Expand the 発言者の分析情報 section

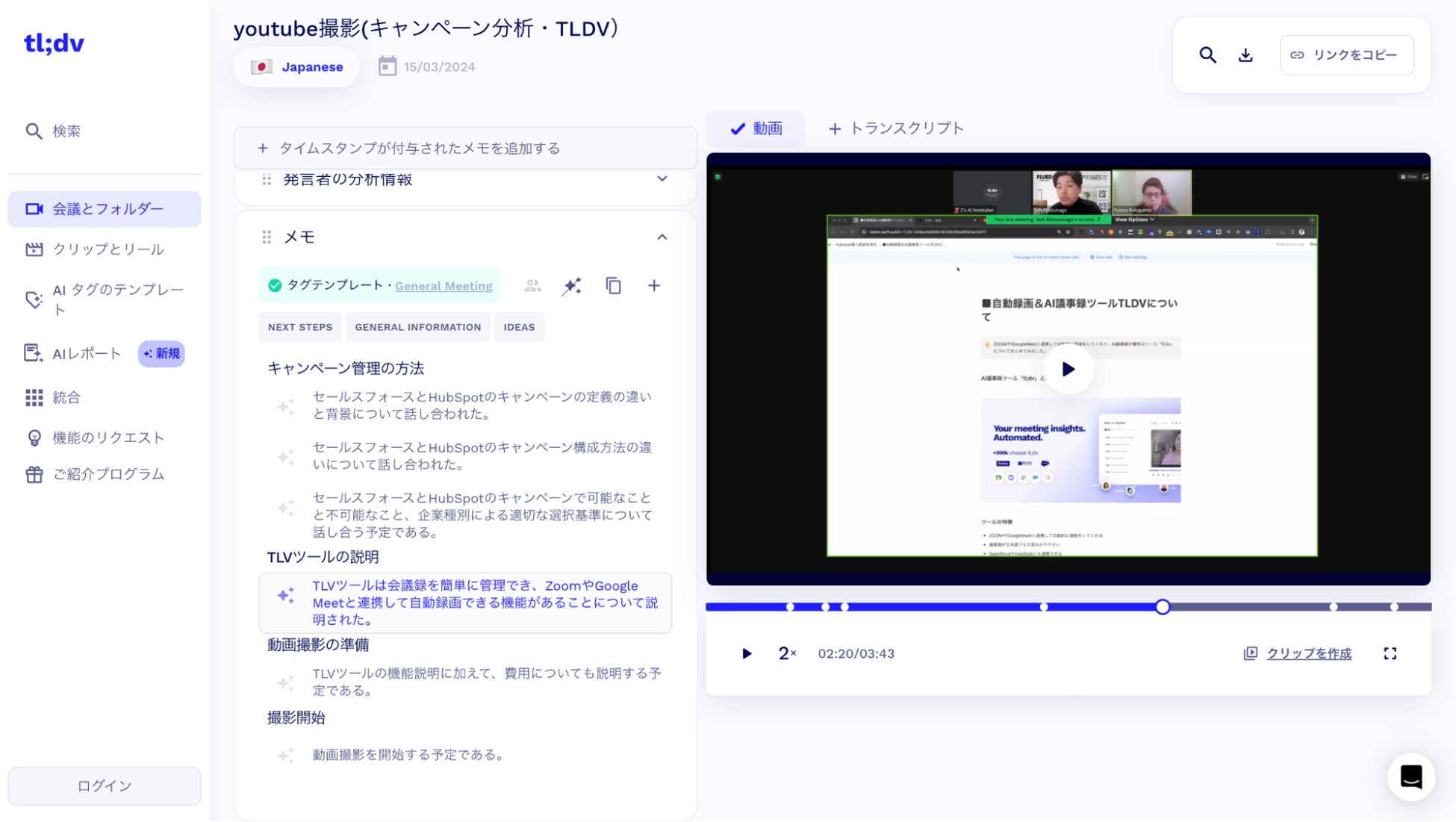(662, 179)
